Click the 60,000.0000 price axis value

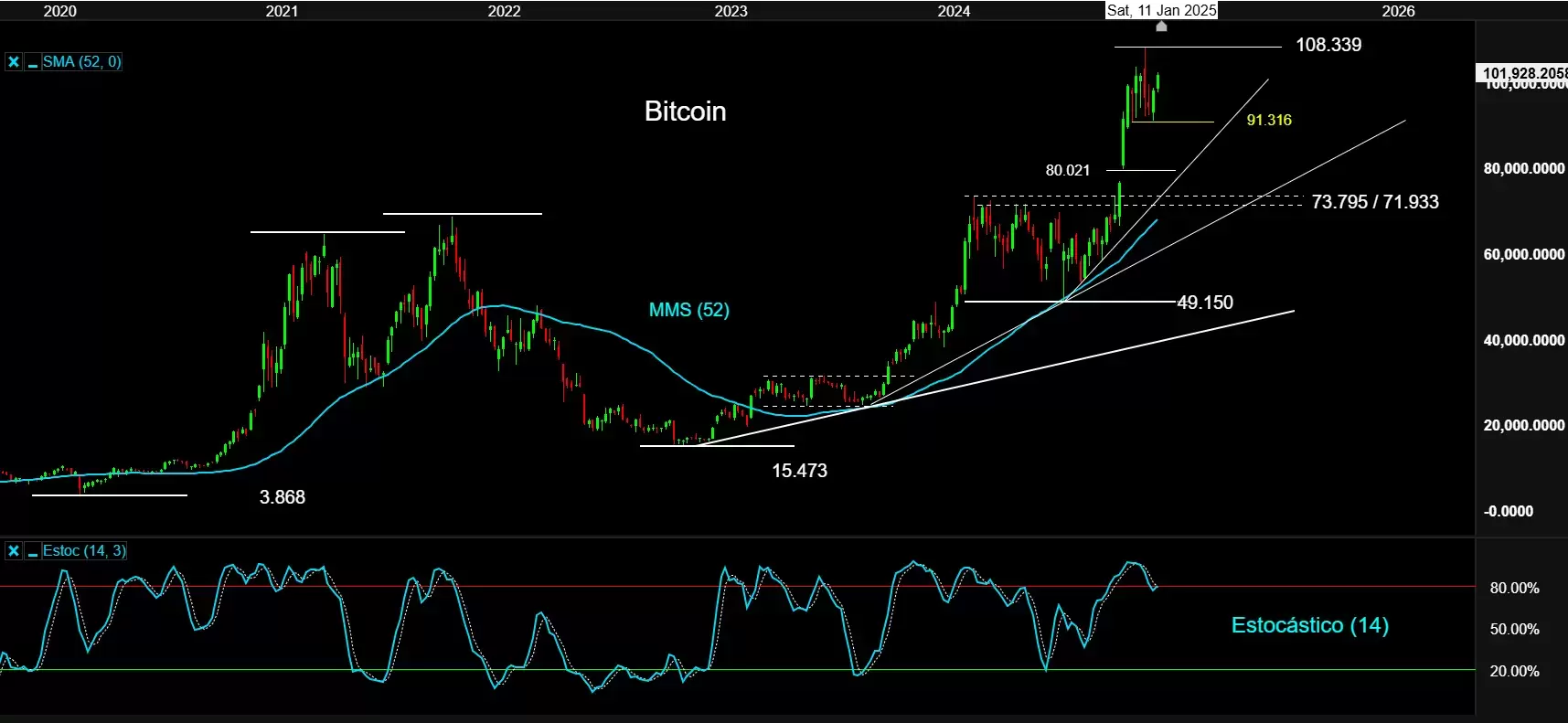click(x=1524, y=254)
